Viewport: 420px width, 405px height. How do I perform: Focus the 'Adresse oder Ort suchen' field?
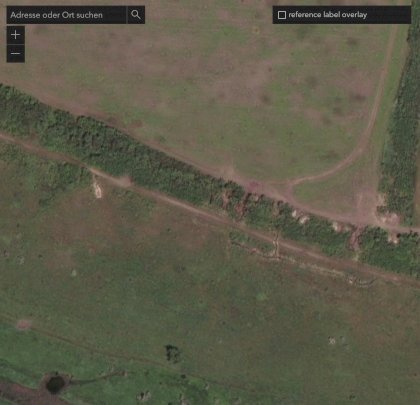tap(66, 15)
